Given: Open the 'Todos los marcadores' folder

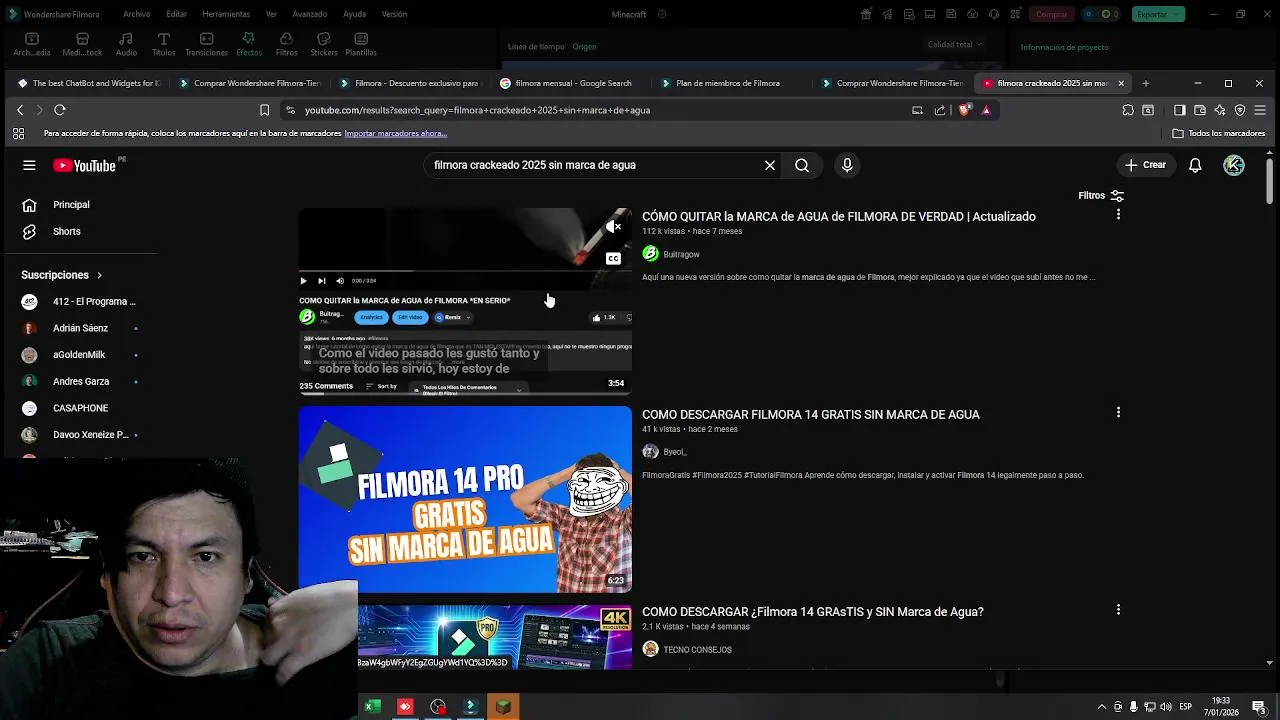Looking at the screenshot, I should pos(1219,133).
